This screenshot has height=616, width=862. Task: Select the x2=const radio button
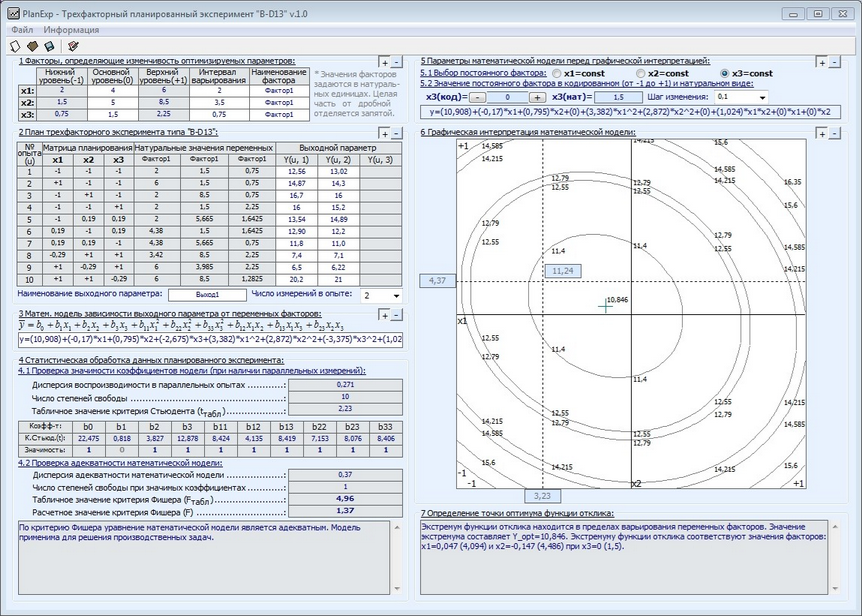[640, 73]
